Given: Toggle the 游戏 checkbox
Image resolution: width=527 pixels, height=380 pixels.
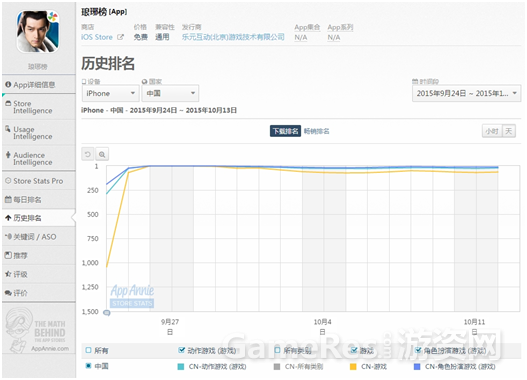Looking at the screenshot, I should coord(354,350).
